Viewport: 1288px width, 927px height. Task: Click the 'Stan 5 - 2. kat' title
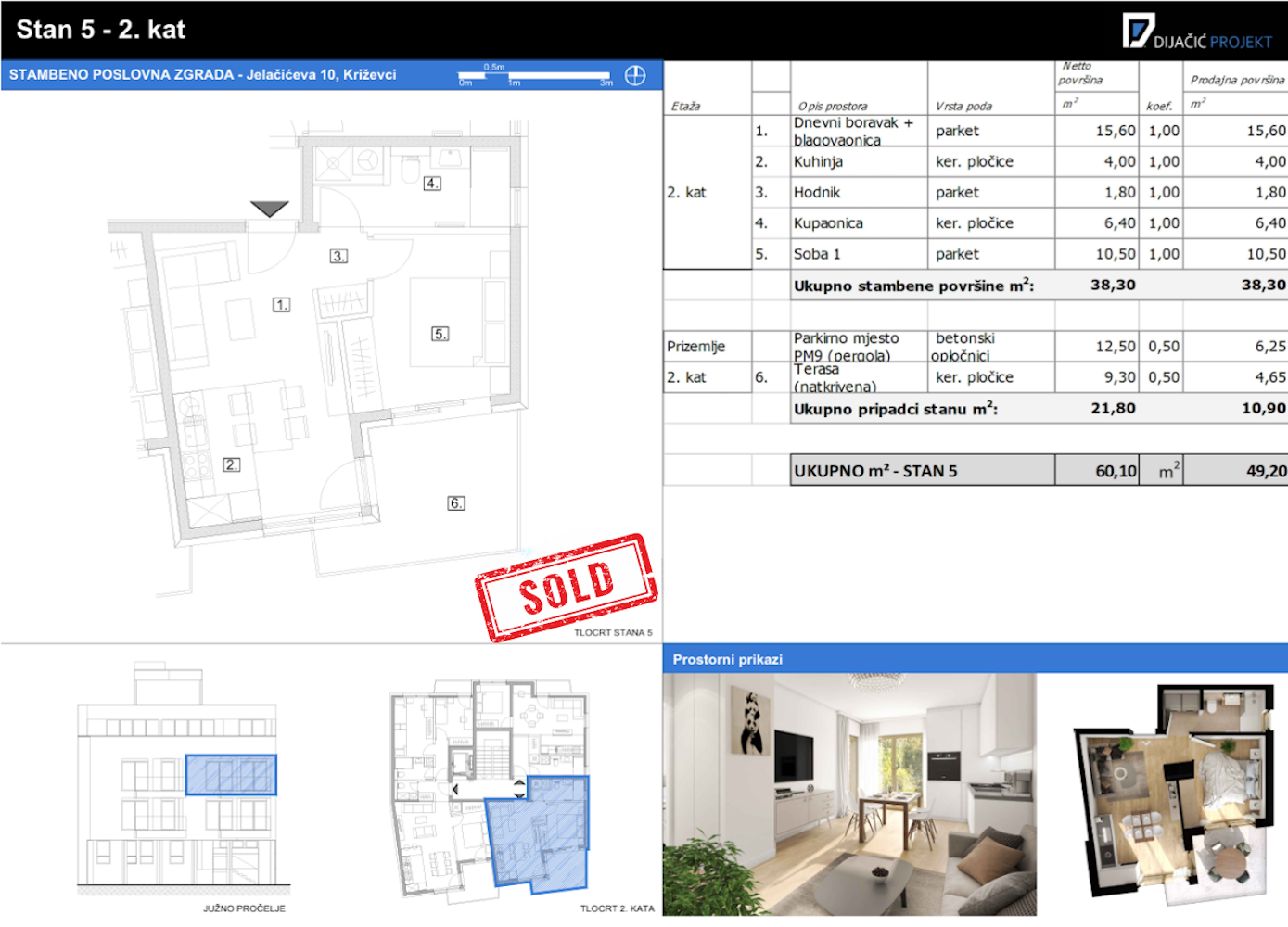[101, 30]
